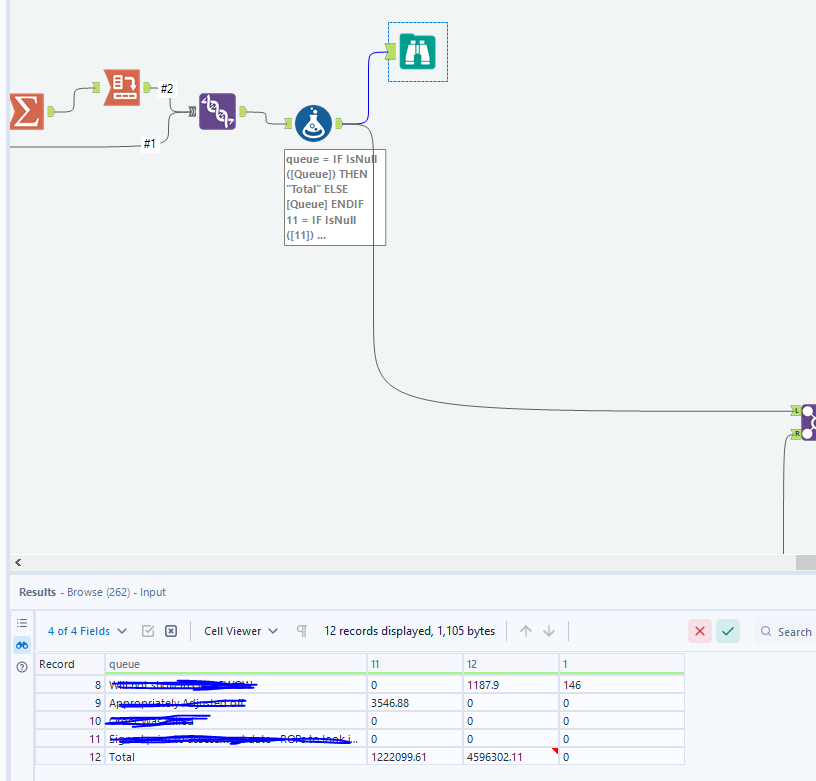Screen dimensions: 816x781
Task: Click the up arrow navigation icon
Action: click(526, 631)
